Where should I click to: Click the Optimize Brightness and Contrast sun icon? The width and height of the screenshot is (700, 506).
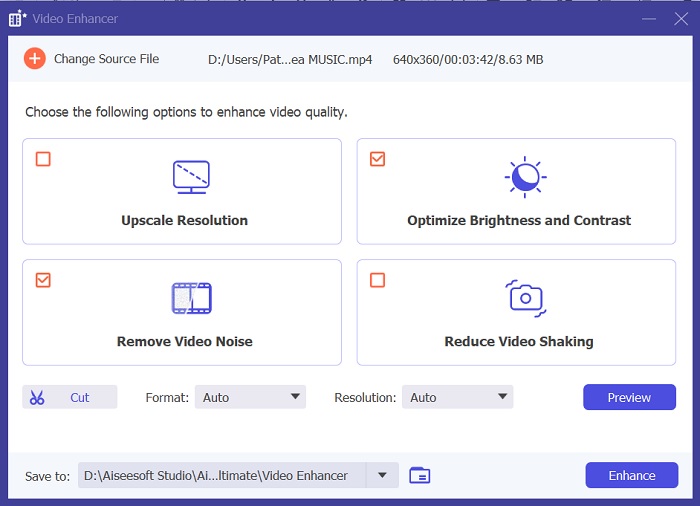click(x=524, y=177)
